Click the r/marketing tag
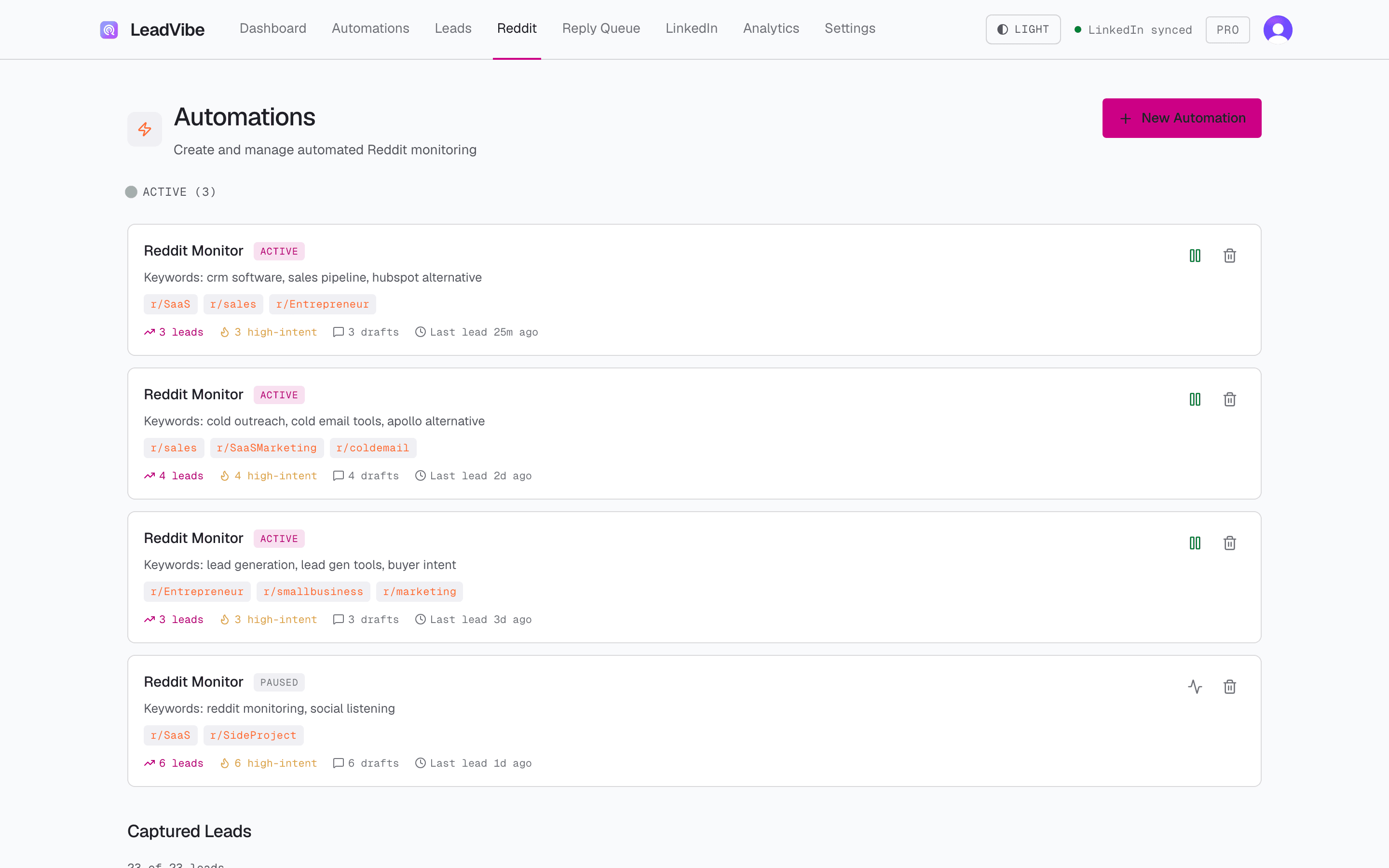Viewport: 1389px width, 868px height. 420,592
